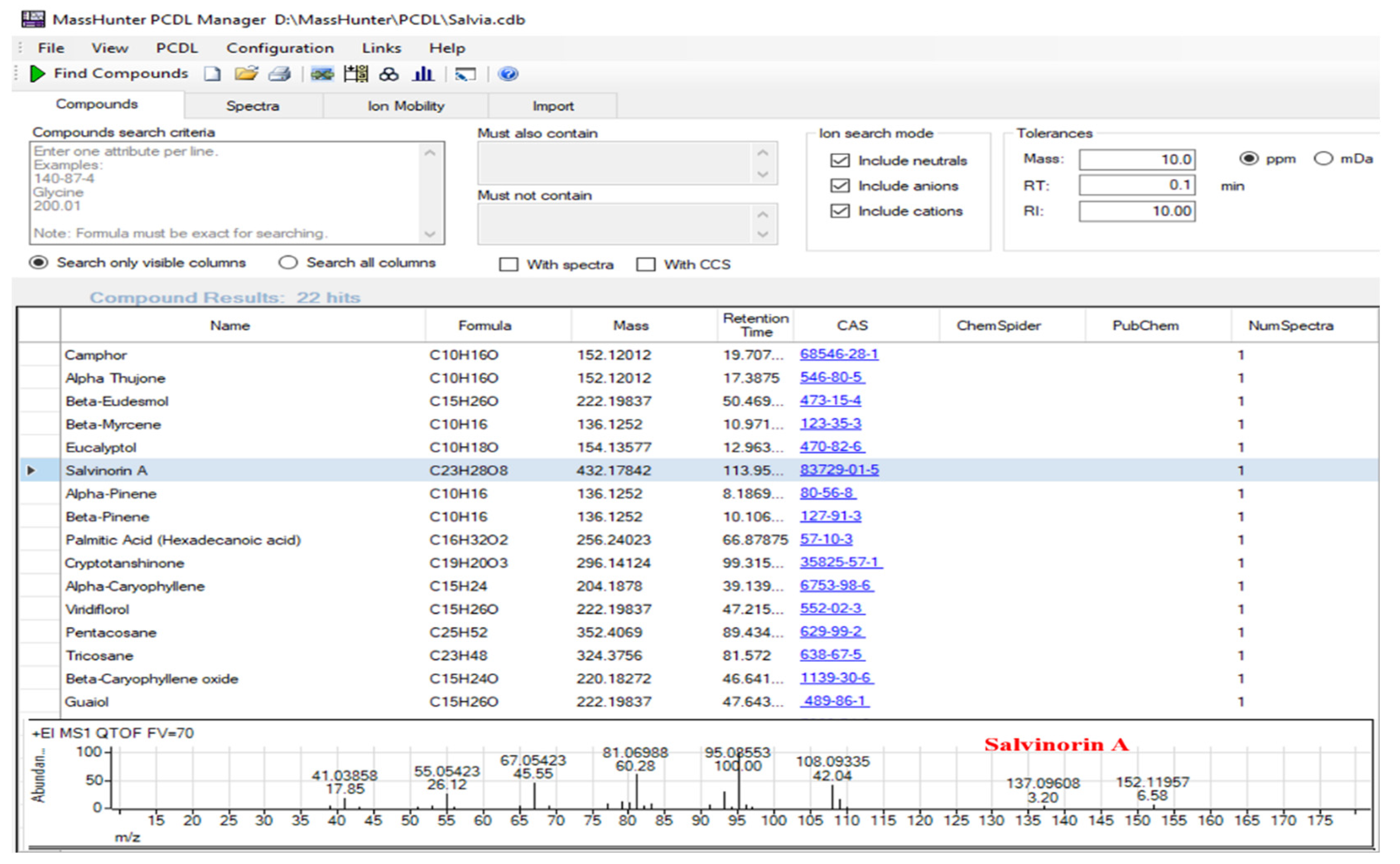
Task: Click the green Find Compounds play icon
Action: [x=37, y=74]
